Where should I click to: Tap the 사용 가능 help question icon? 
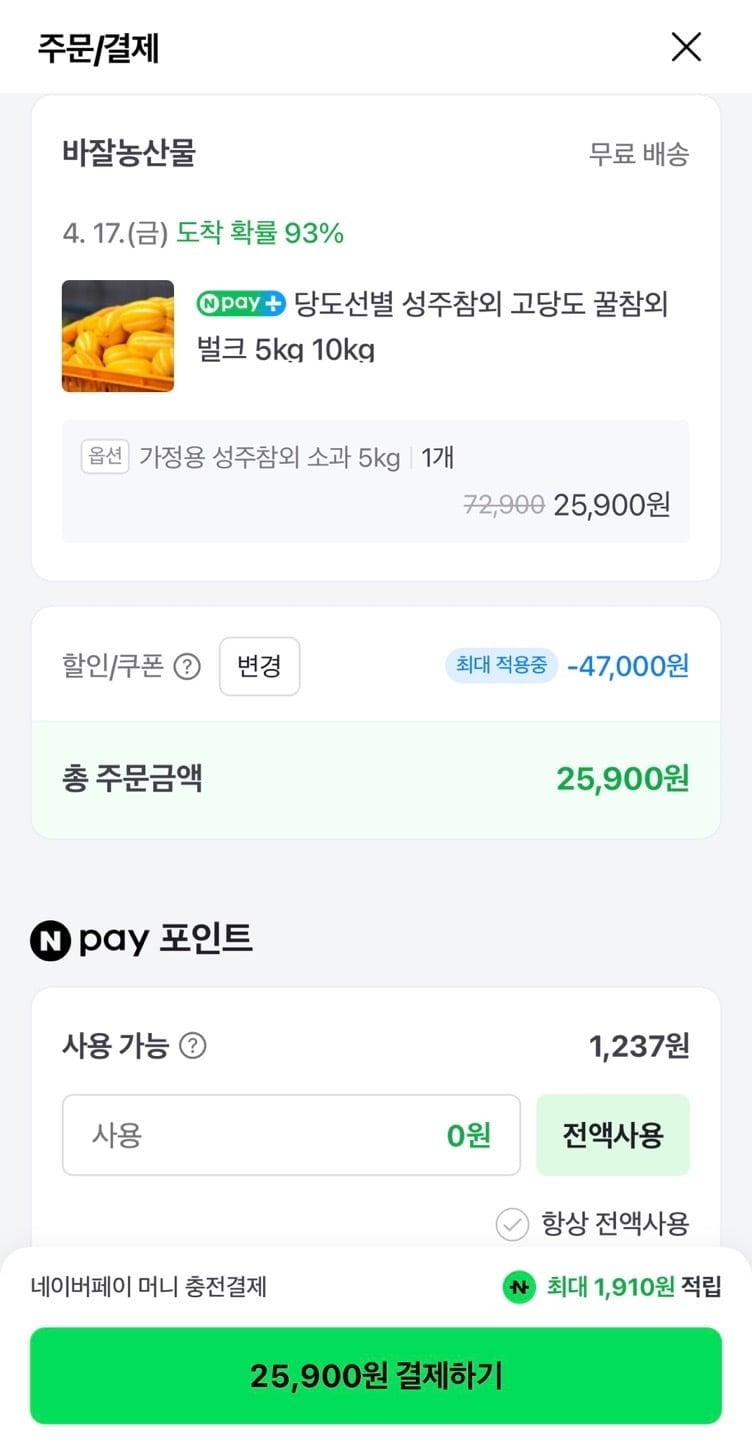[192, 1046]
